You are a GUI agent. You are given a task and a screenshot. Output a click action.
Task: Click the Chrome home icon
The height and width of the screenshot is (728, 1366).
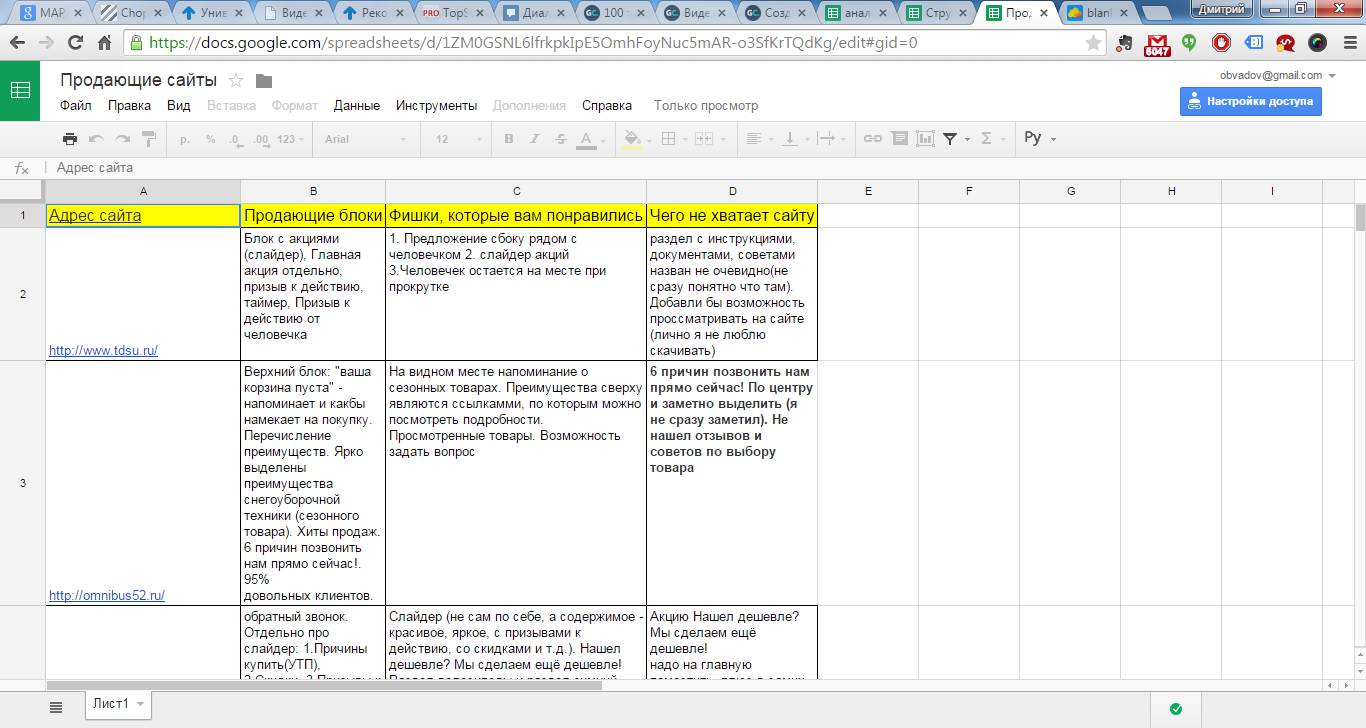click(104, 43)
